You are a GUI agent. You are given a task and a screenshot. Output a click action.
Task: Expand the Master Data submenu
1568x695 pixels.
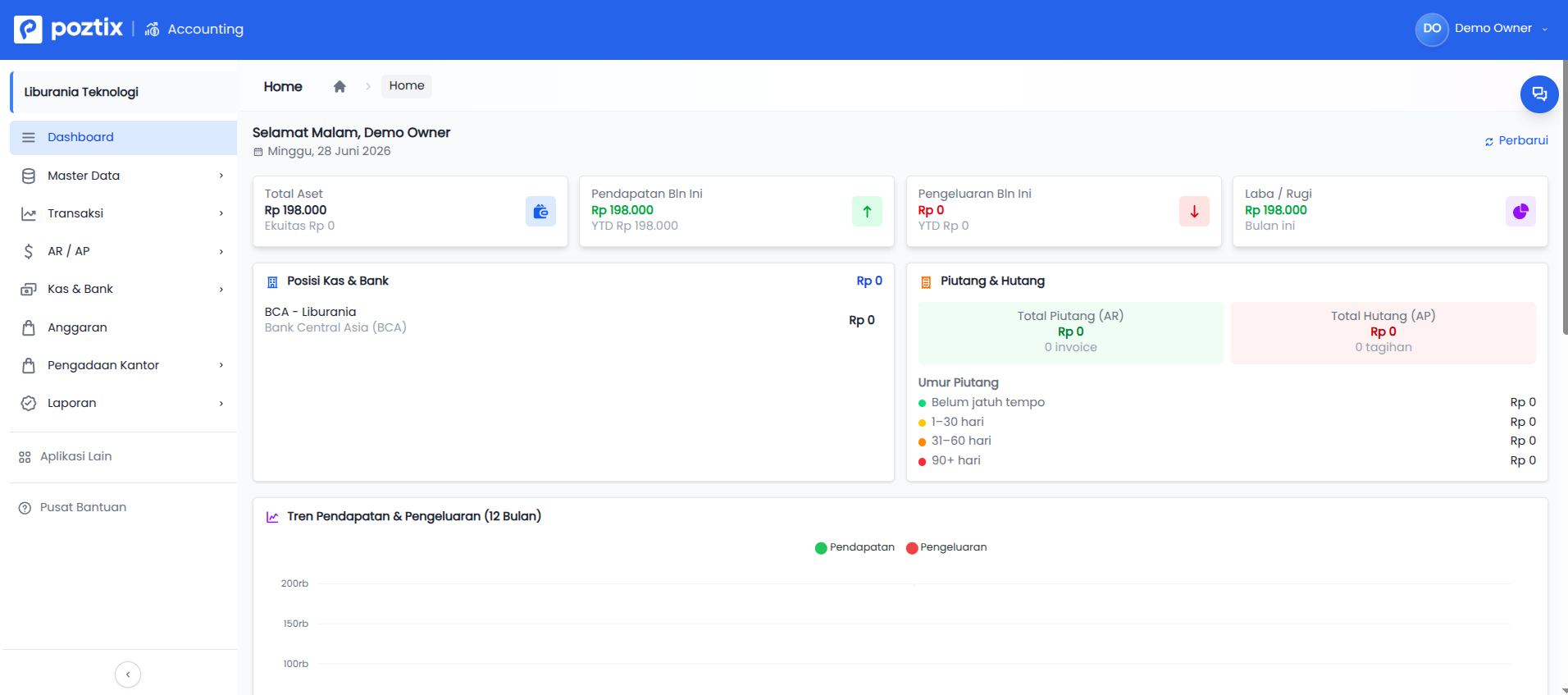(x=123, y=176)
